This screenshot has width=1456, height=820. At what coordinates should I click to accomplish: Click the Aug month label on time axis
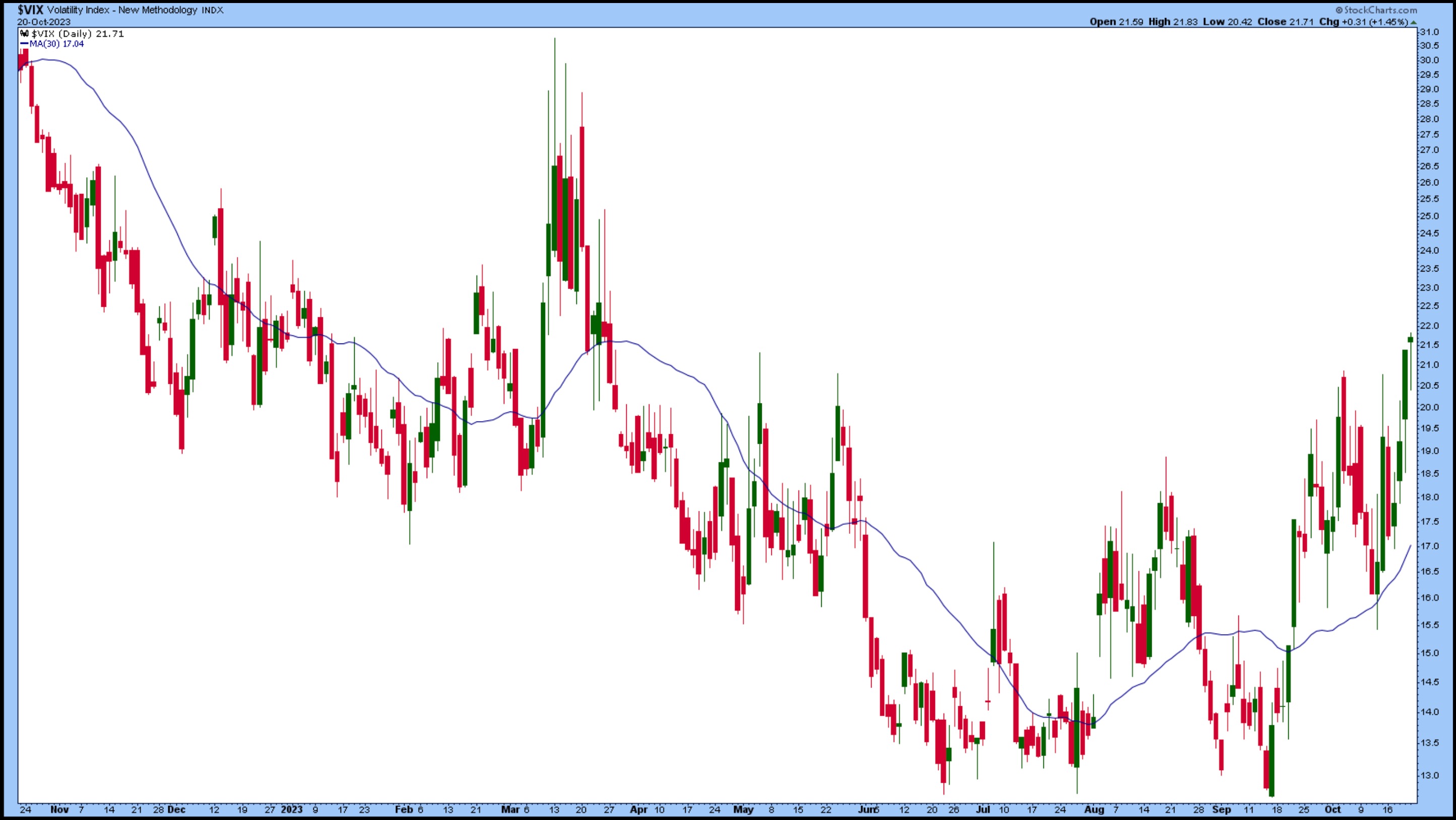click(1094, 809)
